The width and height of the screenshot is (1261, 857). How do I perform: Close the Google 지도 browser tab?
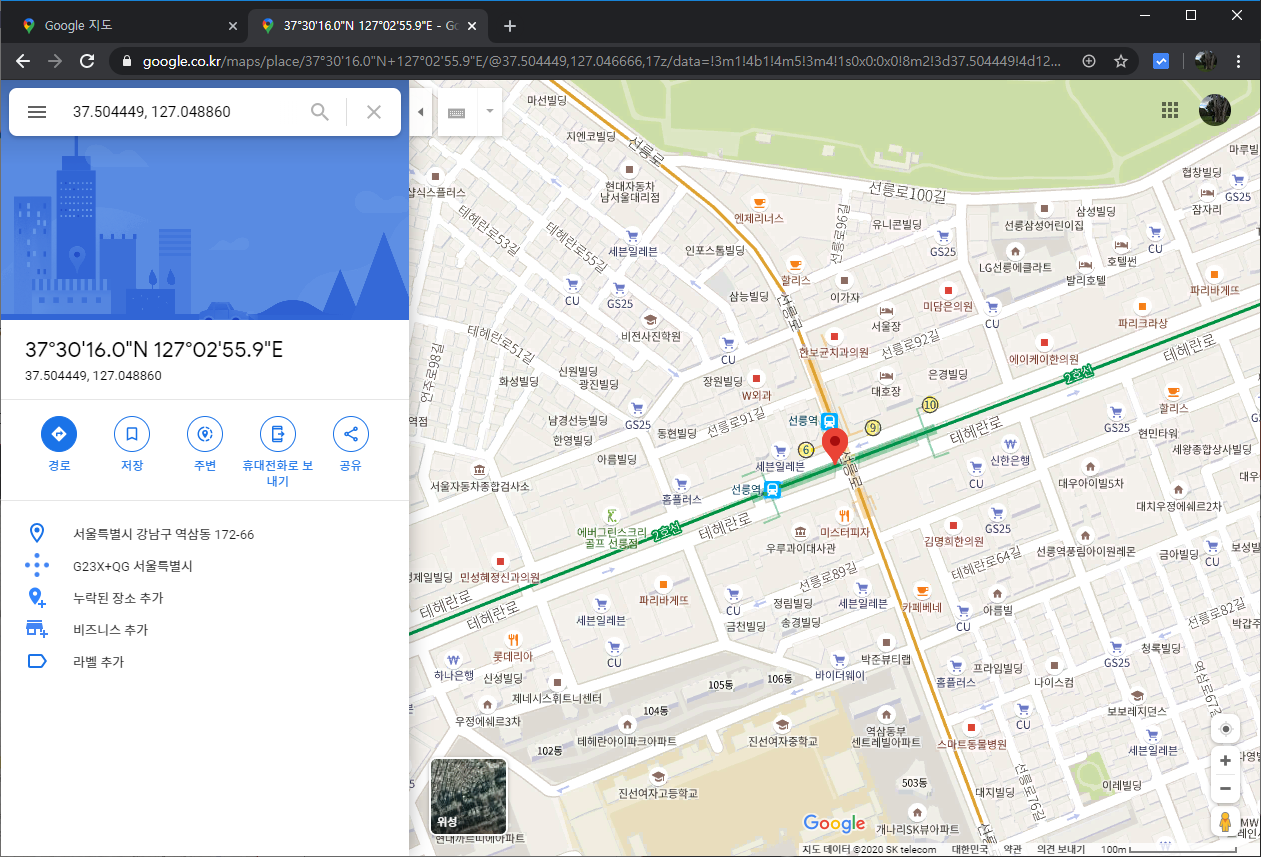232,26
